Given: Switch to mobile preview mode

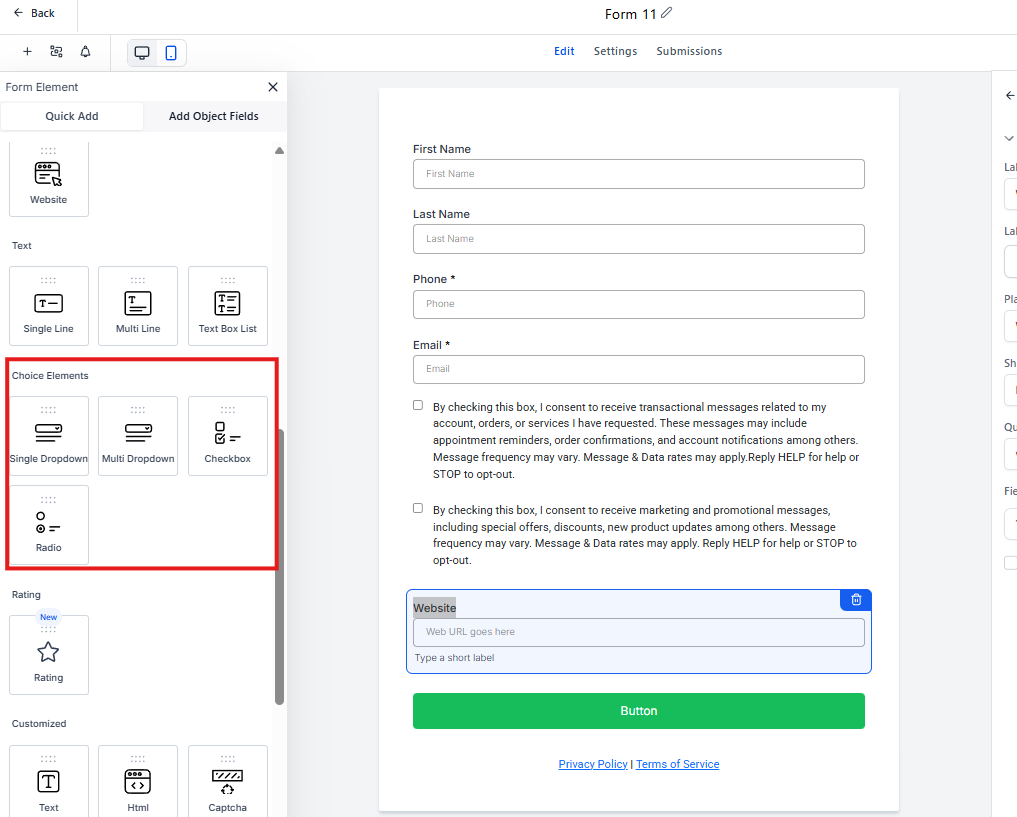Looking at the screenshot, I should click(171, 53).
